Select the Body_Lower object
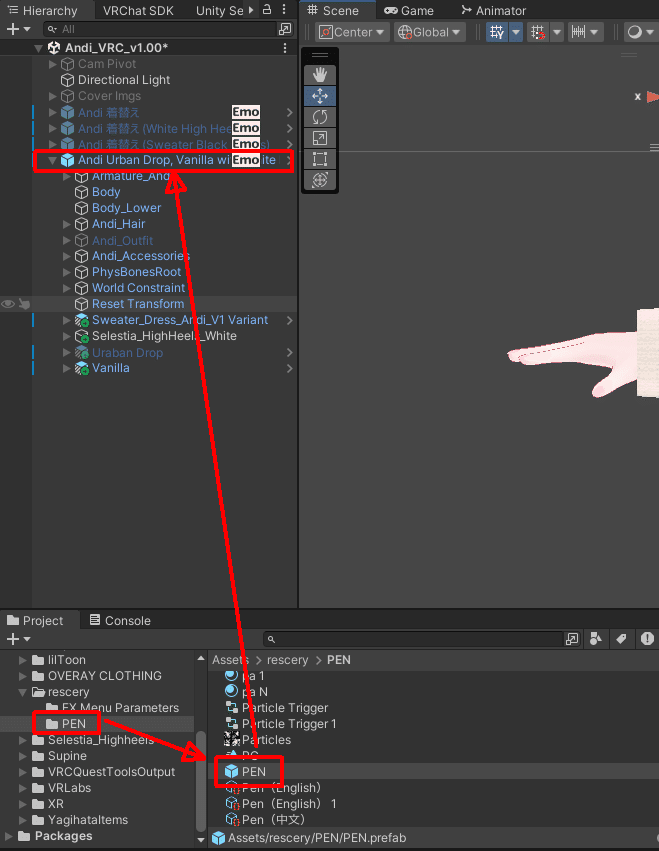 126,208
